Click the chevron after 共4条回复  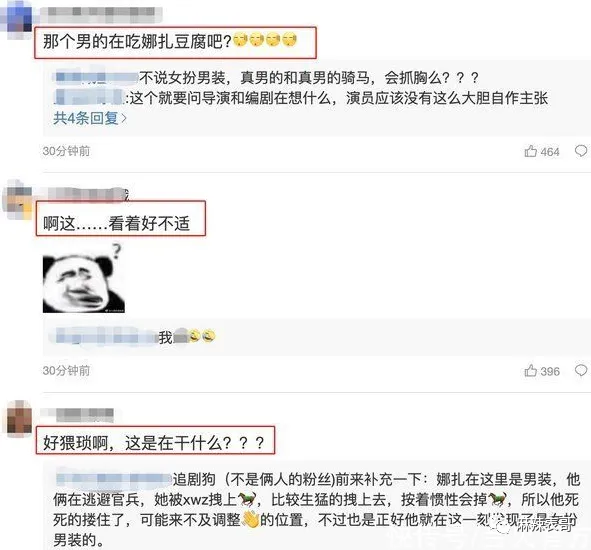124,119
